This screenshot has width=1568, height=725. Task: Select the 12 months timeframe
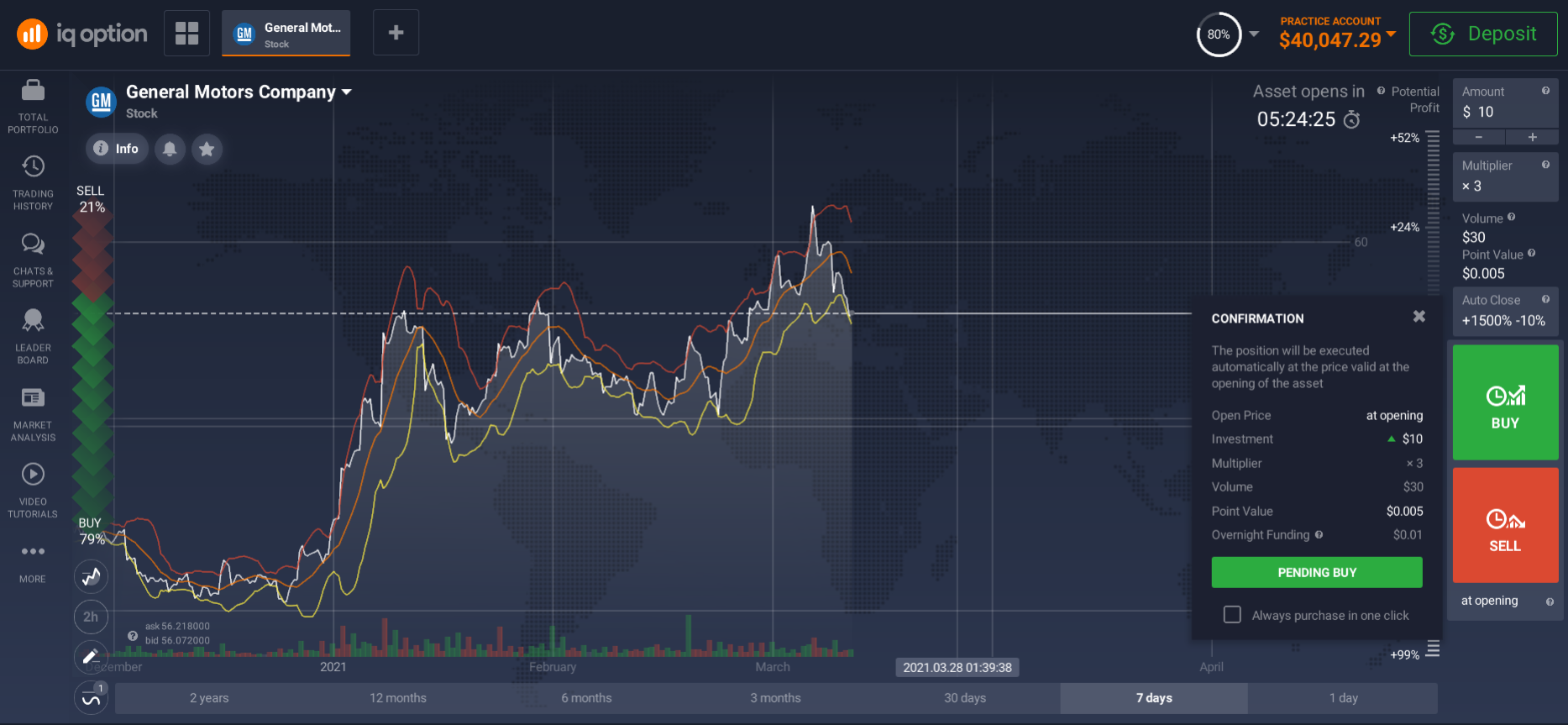[x=398, y=698]
